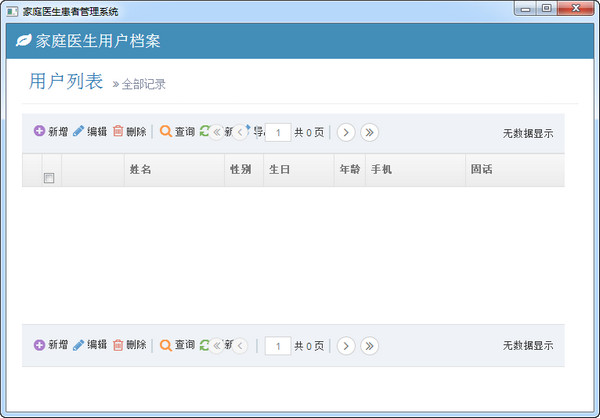Tick the select-all checkbox in table header
Viewport: 600px width, 418px height.
point(49,178)
